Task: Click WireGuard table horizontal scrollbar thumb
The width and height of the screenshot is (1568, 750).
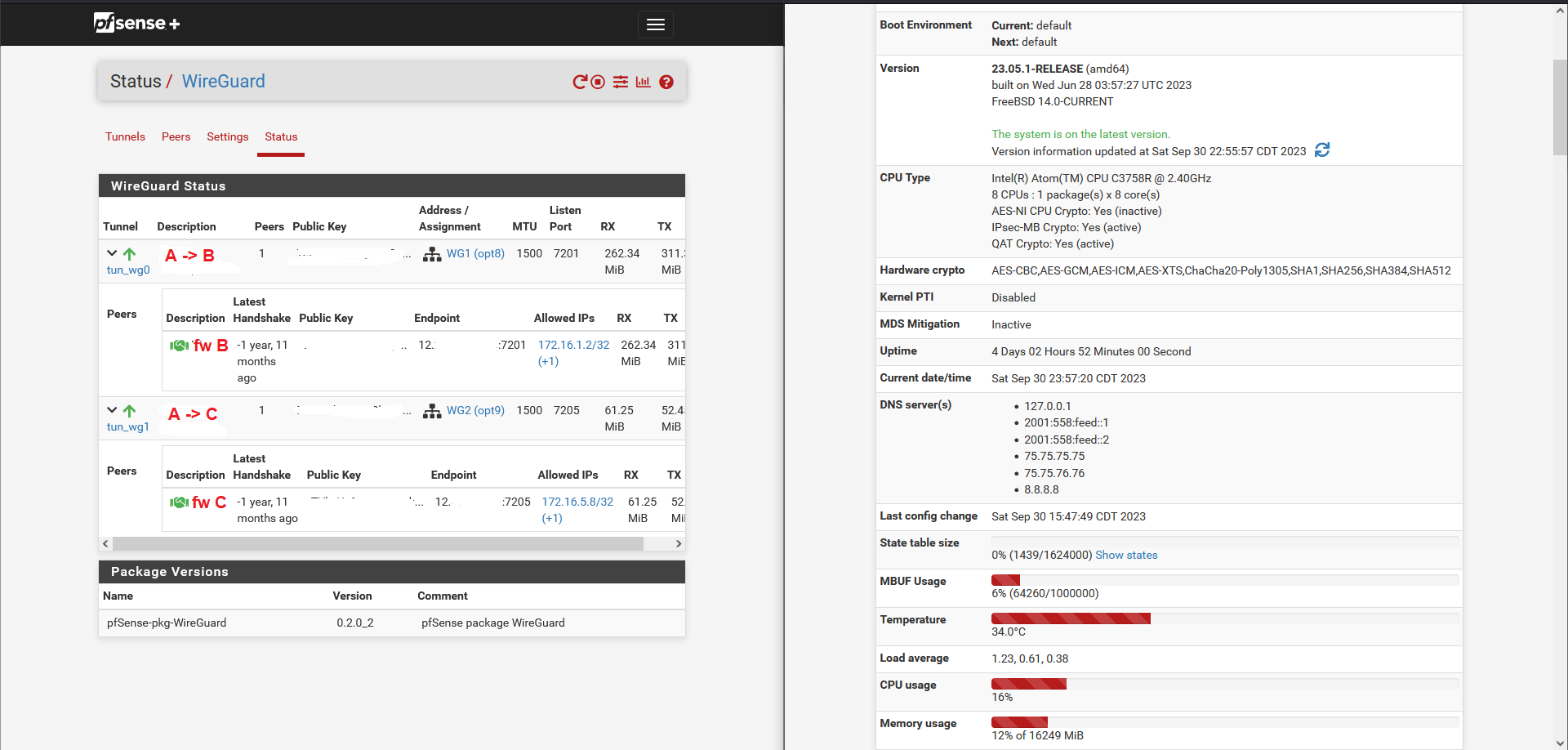Action: [x=378, y=543]
